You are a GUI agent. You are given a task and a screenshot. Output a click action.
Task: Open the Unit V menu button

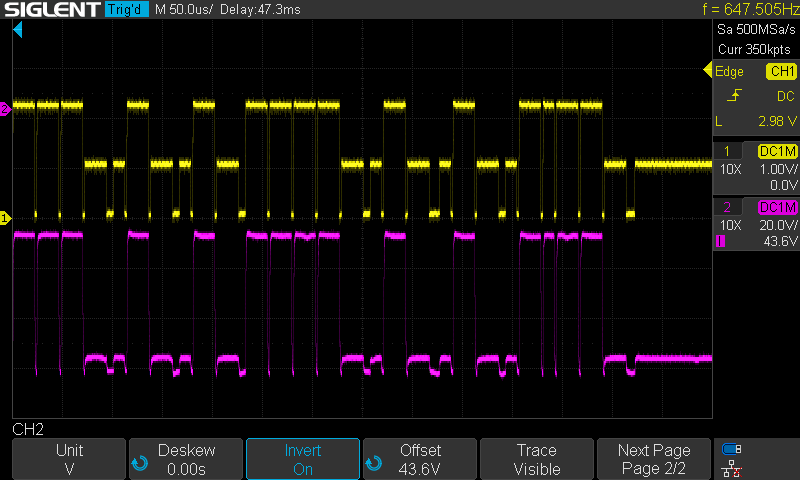click(x=69, y=459)
